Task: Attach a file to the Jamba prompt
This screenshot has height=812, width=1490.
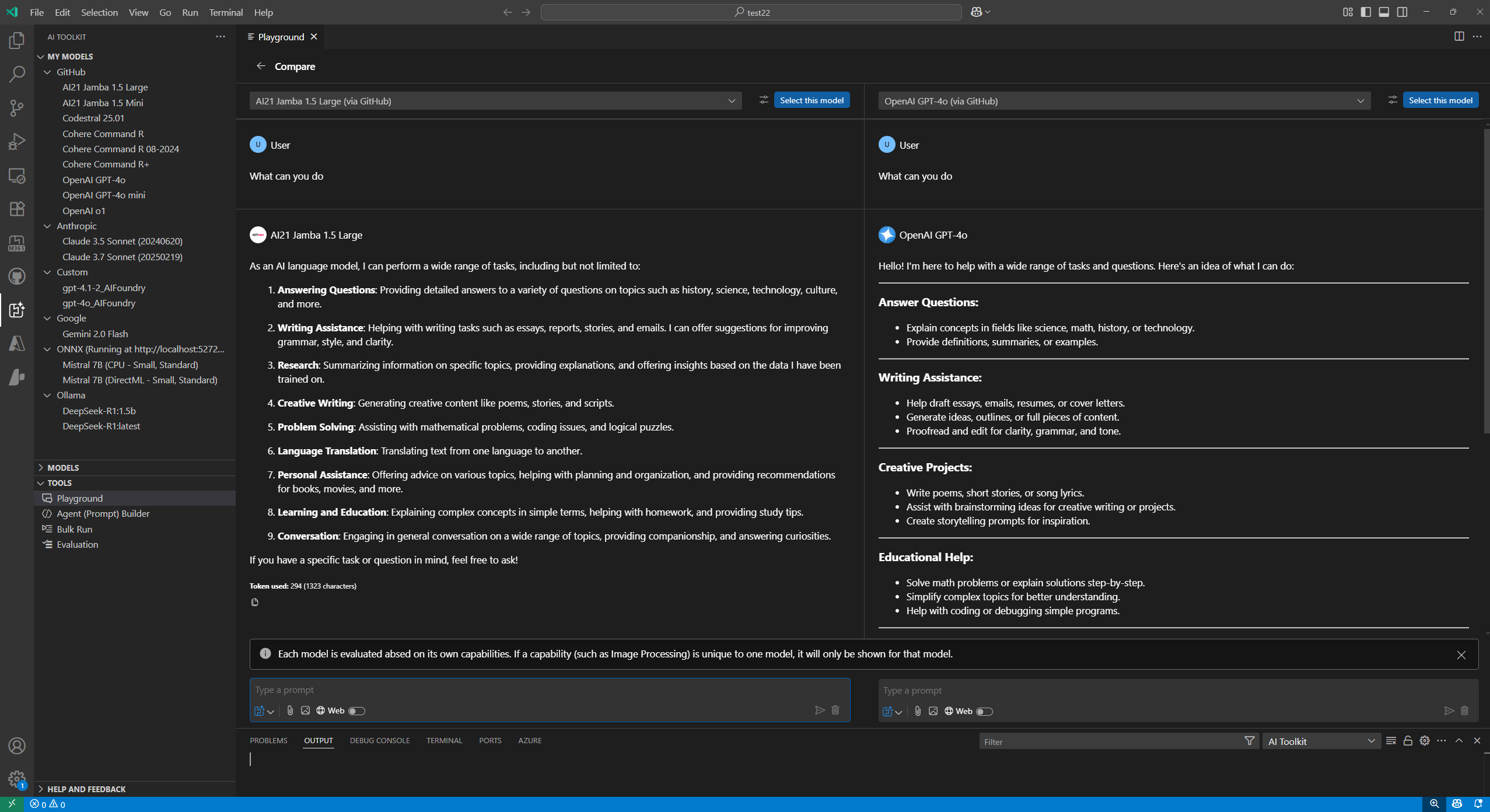Action: tap(290, 710)
